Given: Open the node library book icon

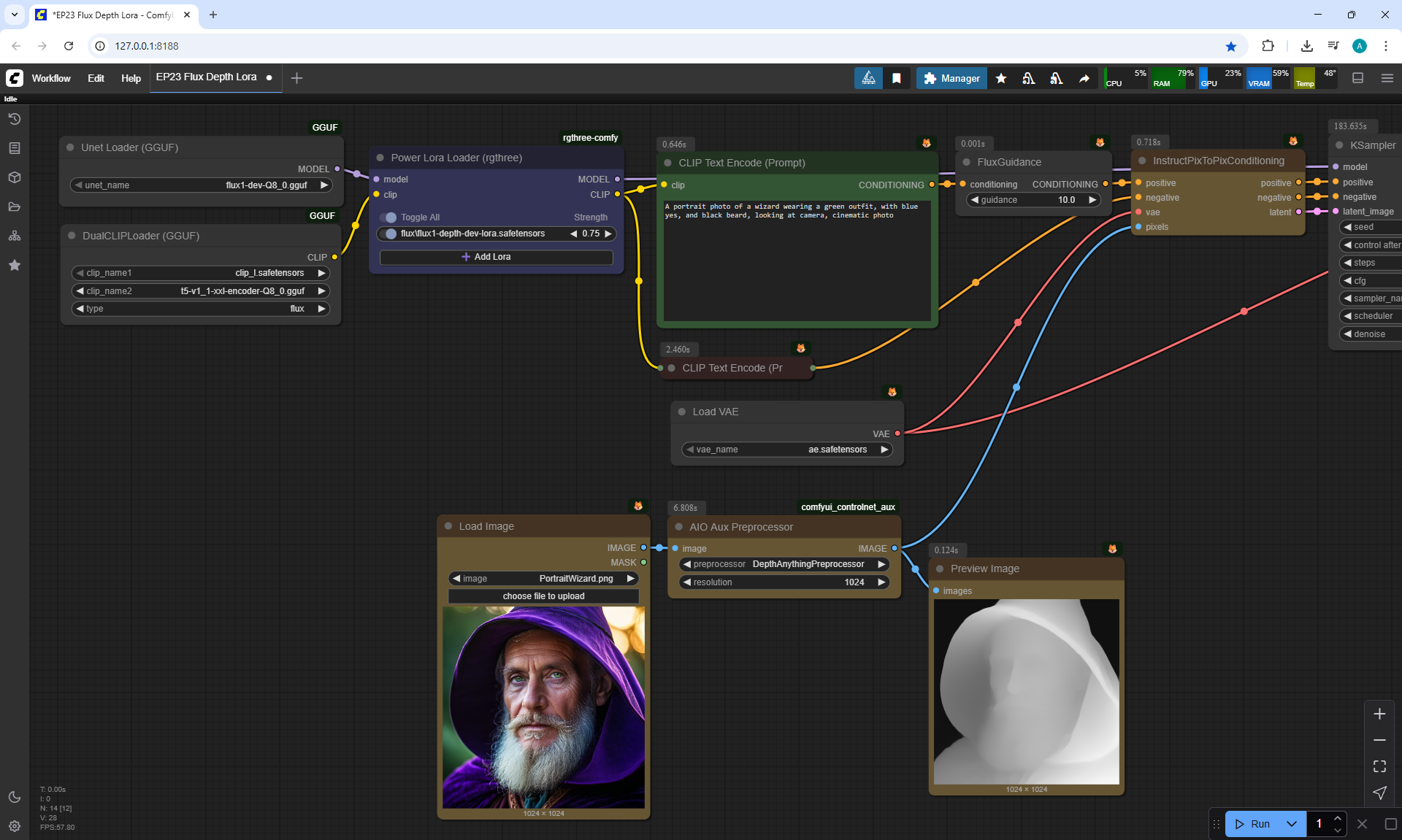Looking at the screenshot, I should point(15,148).
